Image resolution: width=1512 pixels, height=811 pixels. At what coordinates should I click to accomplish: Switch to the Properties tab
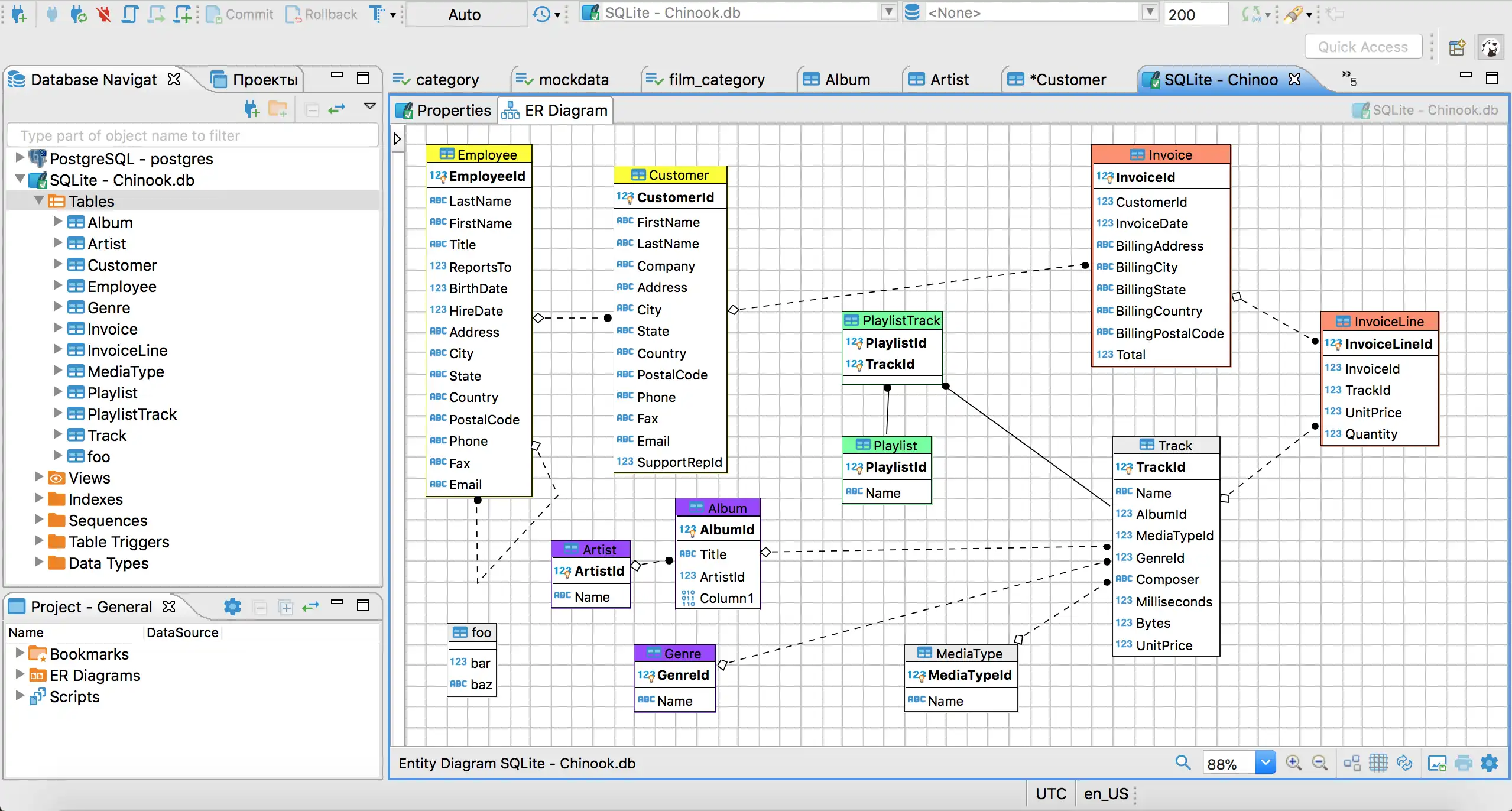(448, 110)
